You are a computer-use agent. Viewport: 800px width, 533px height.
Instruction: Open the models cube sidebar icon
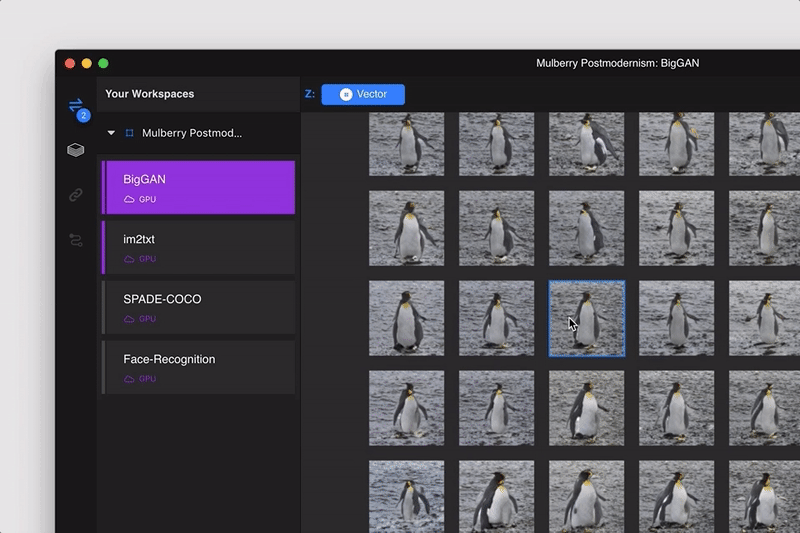(76, 150)
